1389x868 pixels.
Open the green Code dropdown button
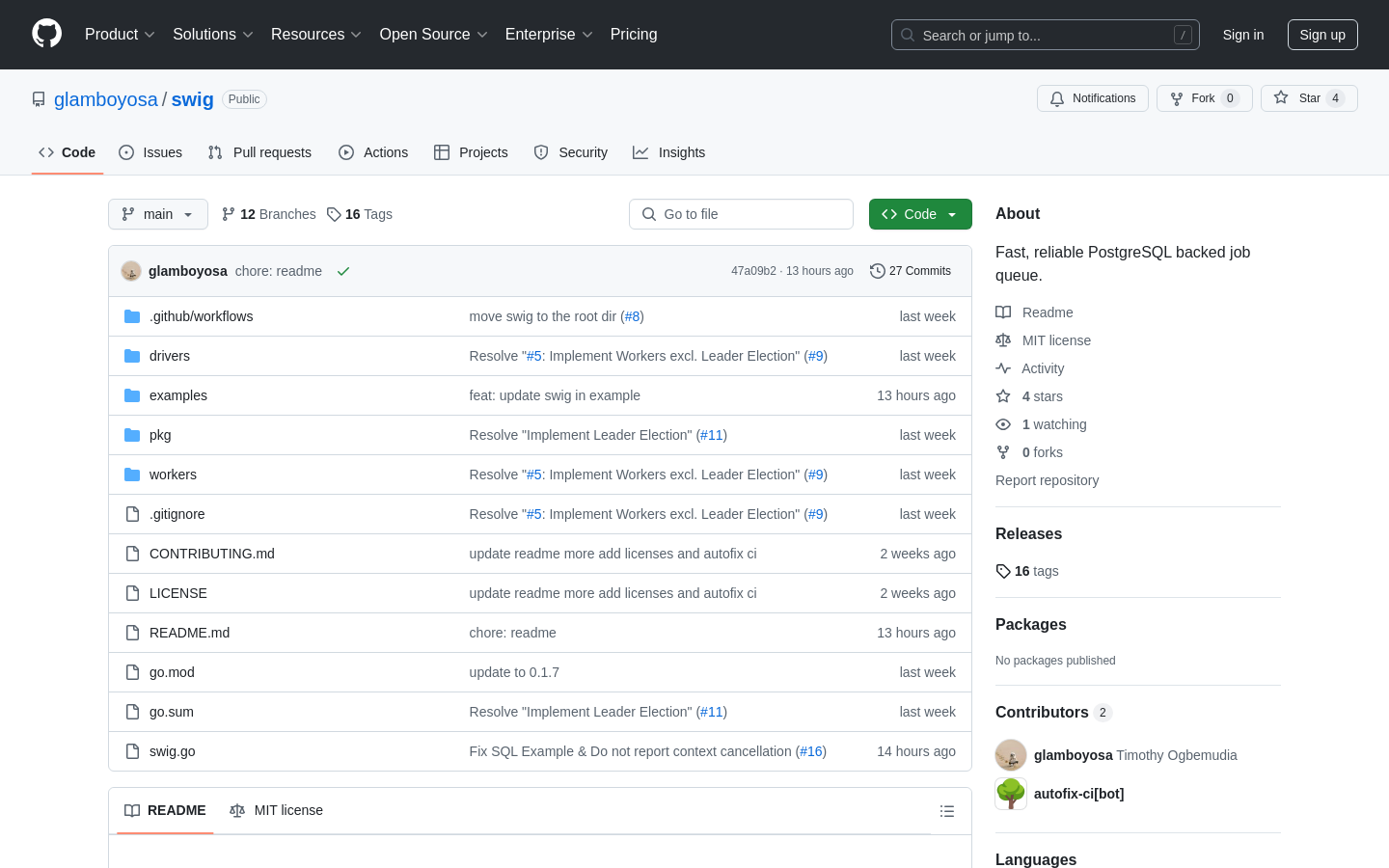click(920, 214)
